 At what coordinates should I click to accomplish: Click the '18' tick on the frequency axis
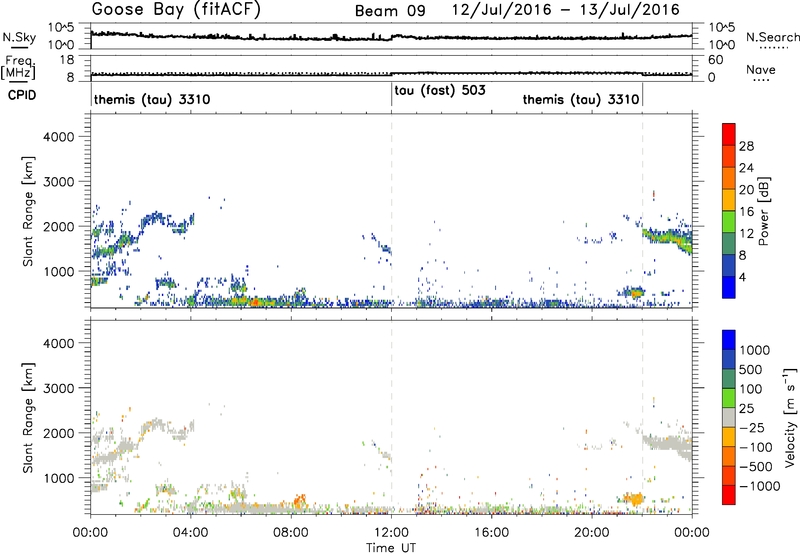click(x=67, y=60)
